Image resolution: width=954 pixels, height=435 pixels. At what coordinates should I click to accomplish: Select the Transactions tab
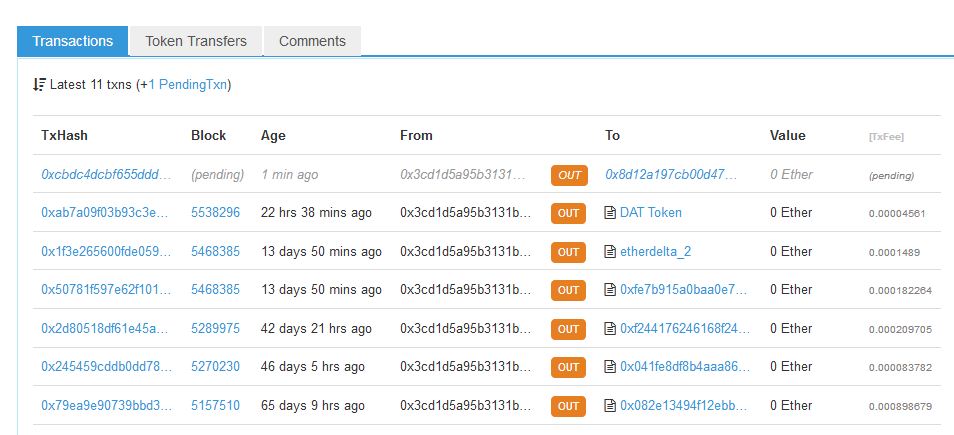click(x=72, y=41)
